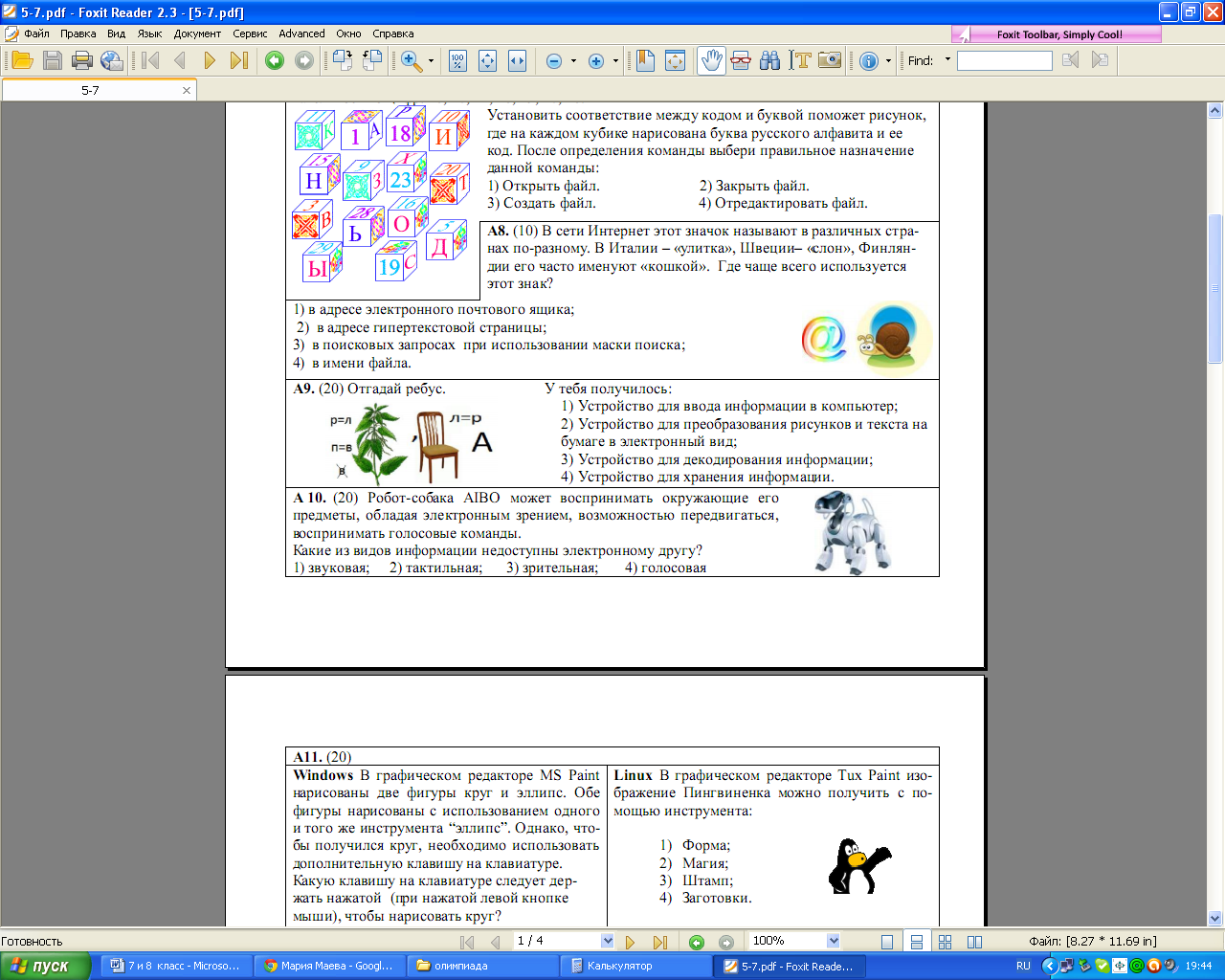This screenshot has height=980, width=1225.
Task: Go to first page in top toolbar
Action: tap(150, 60)
